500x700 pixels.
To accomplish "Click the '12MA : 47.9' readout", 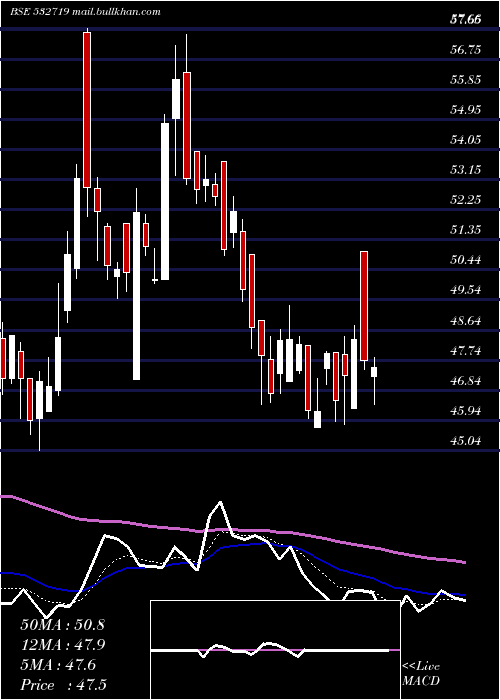I will (x=62, y=645).
